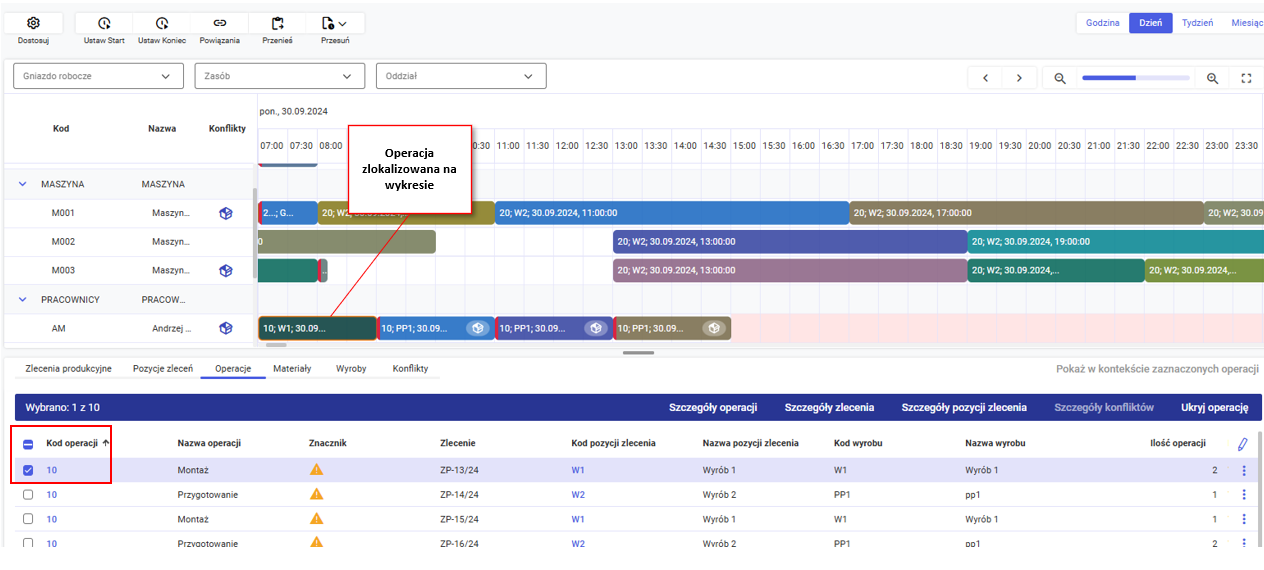Image resolution: width=1264 pixels, height=570 pixels.
Task: Open the Gniazdo robocze dropdown
Action: tap(98, 76)
